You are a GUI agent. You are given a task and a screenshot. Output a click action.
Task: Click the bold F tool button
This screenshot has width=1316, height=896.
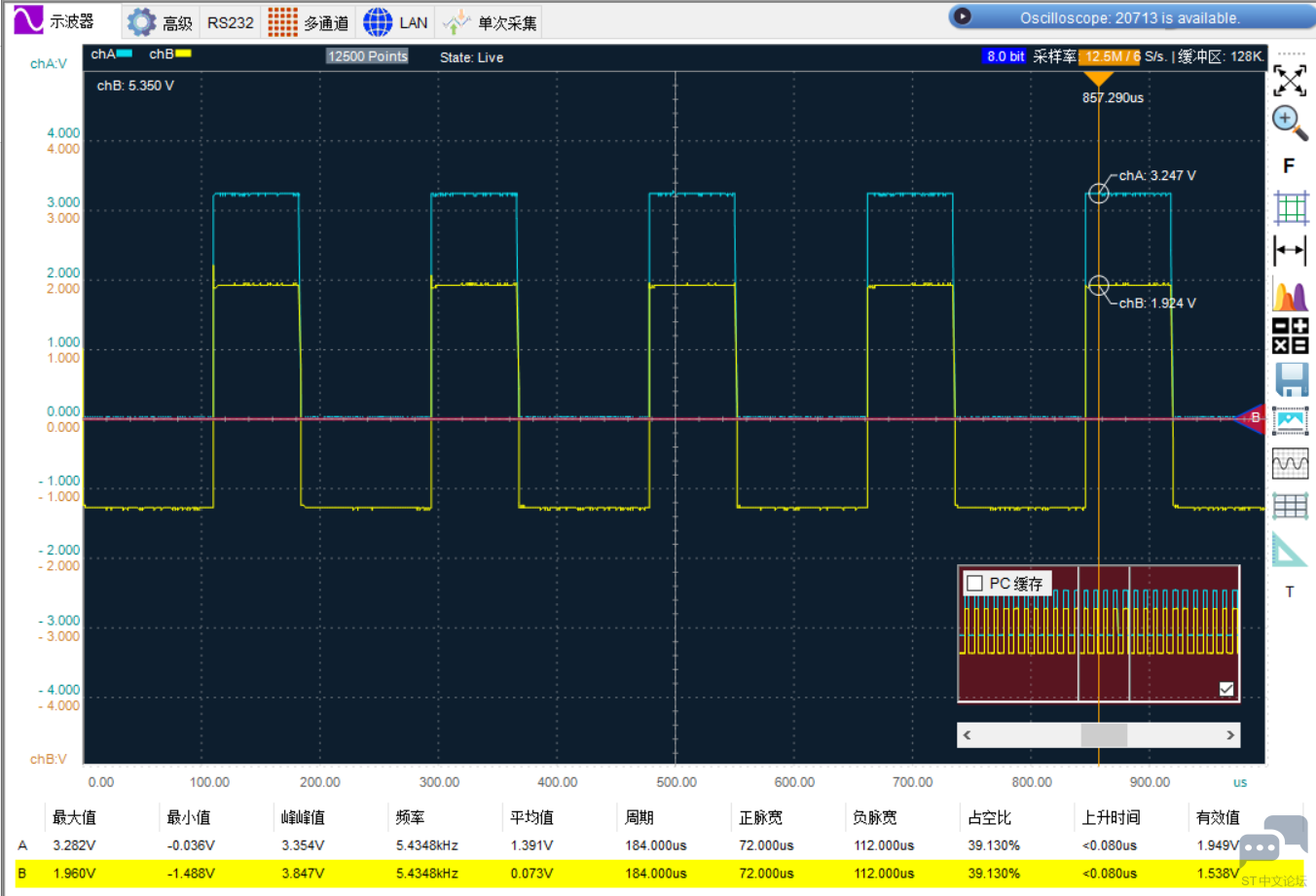coord(1289,166)
